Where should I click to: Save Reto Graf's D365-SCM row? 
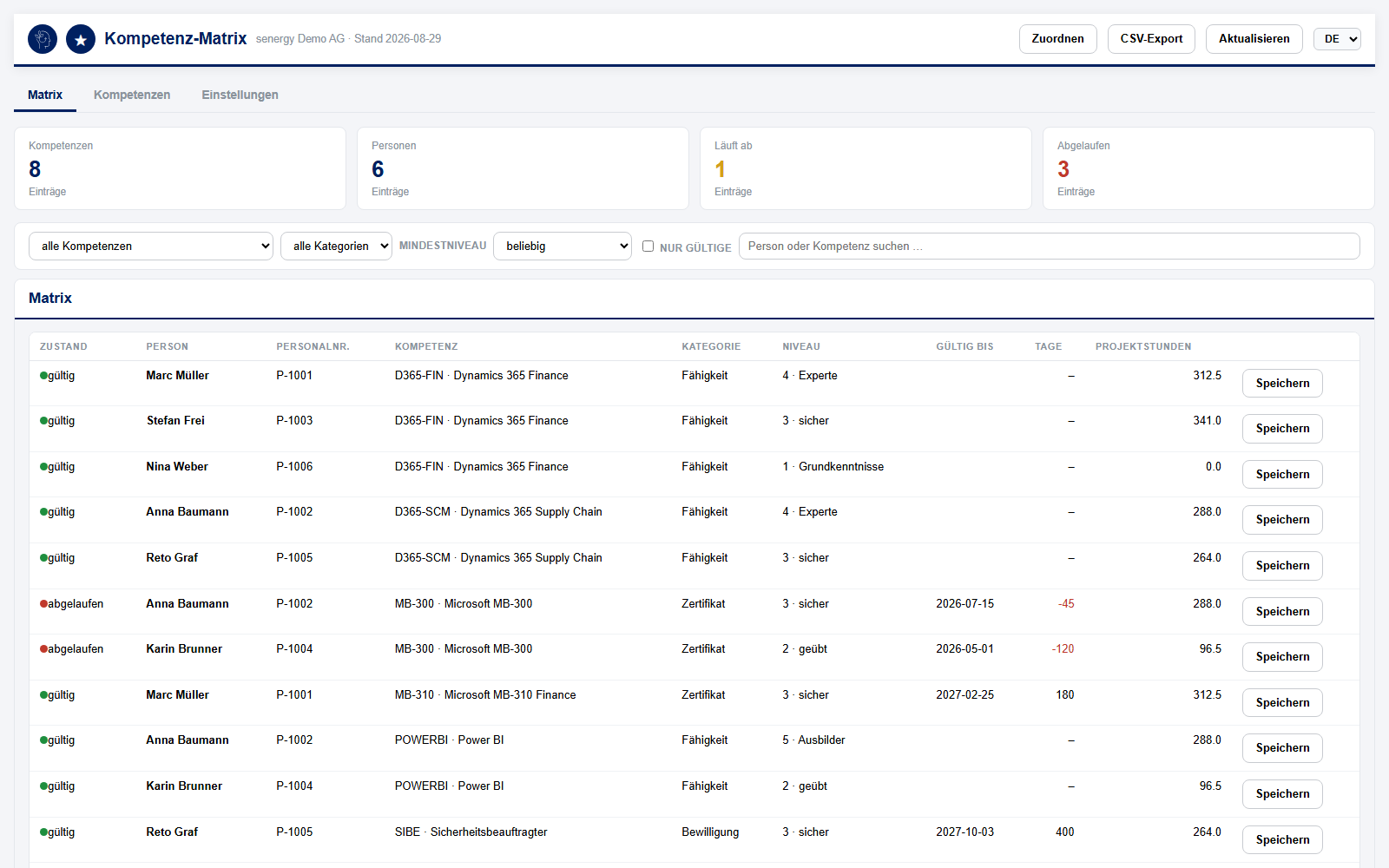coord(1282,566)
